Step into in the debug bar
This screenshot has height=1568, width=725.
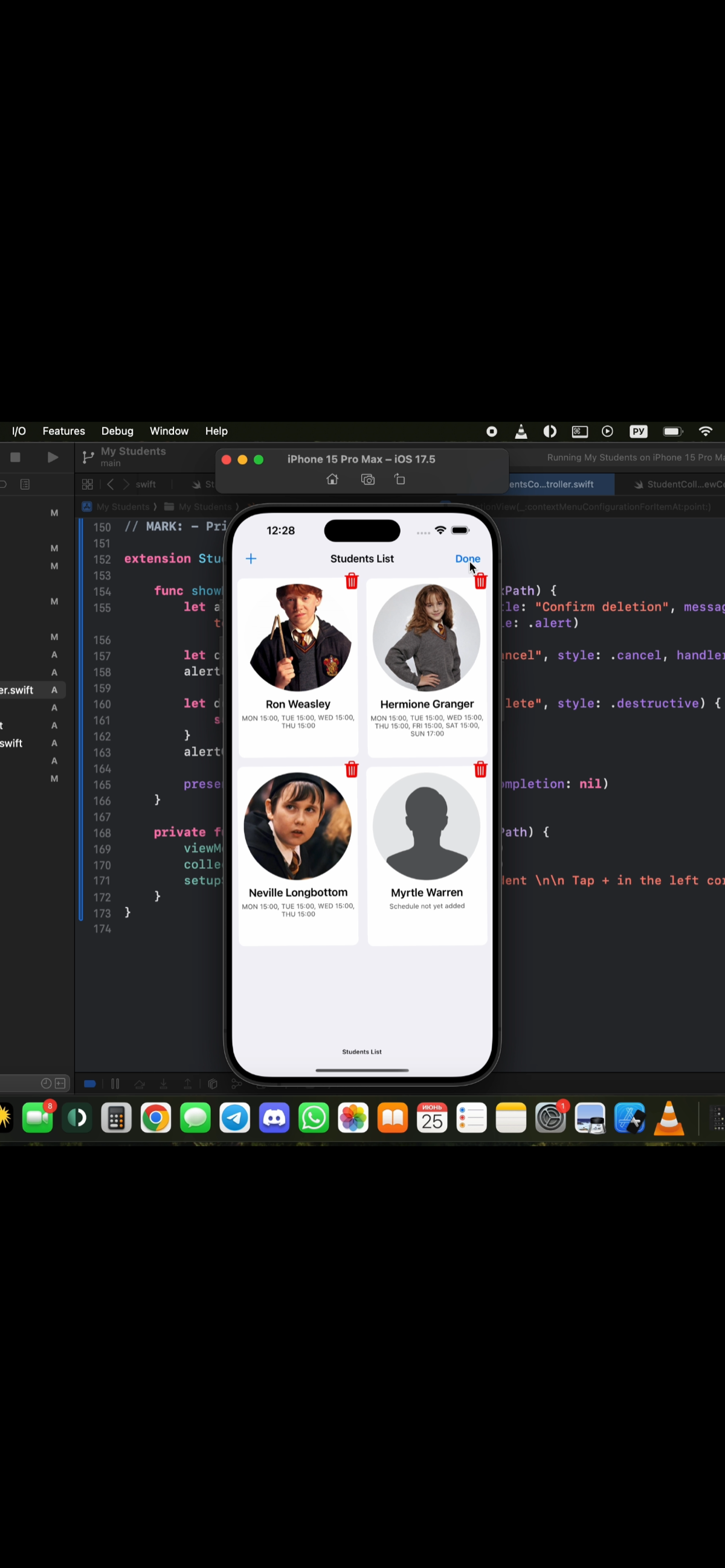(163, 1084)
